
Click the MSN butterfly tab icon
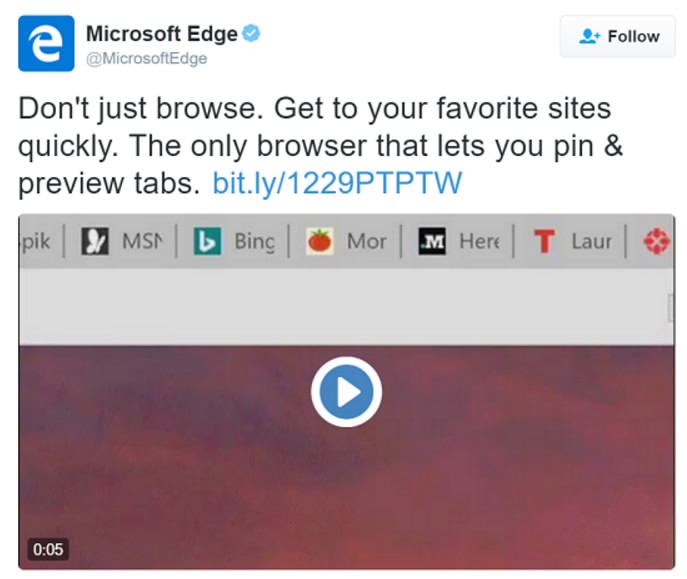[95, 242]
